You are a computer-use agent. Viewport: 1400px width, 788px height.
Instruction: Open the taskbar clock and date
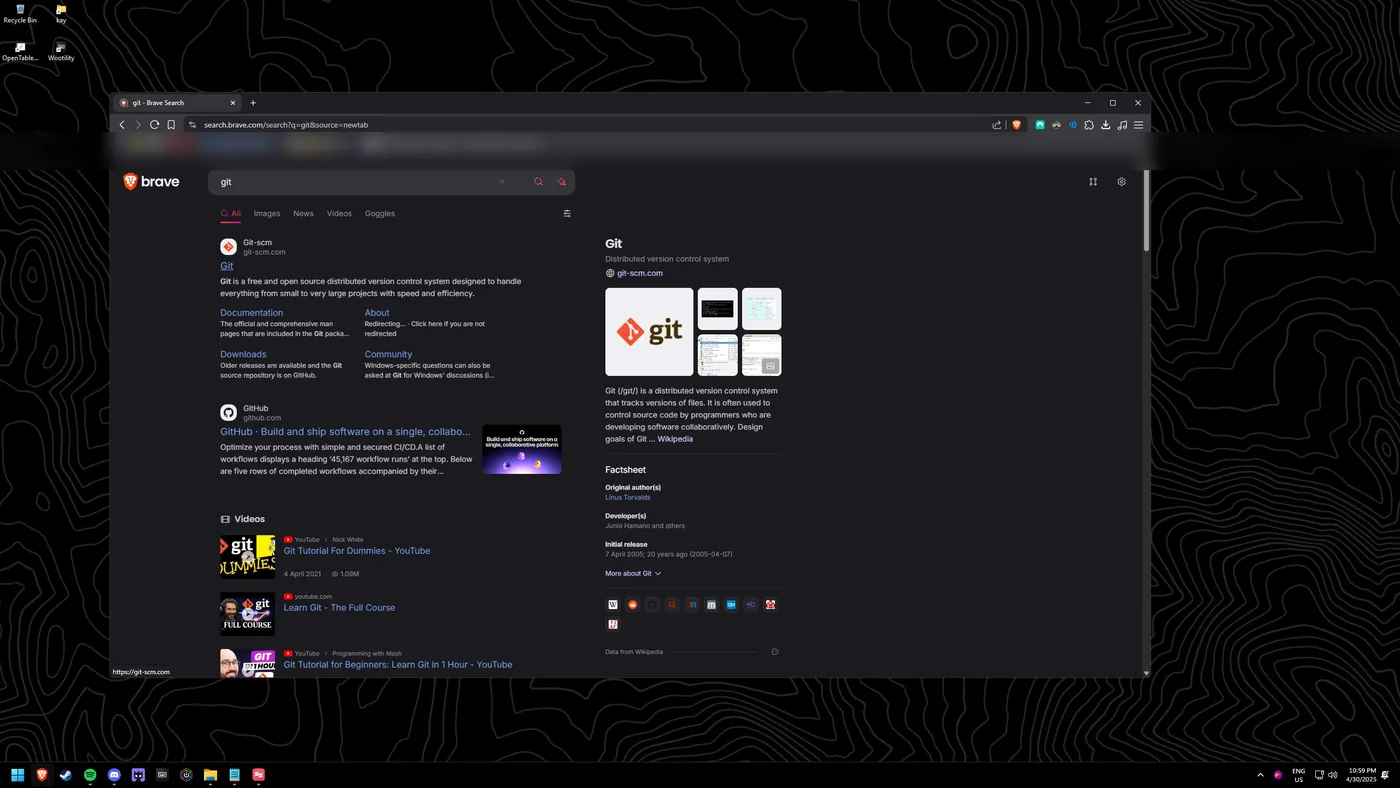pos(1362,775)
